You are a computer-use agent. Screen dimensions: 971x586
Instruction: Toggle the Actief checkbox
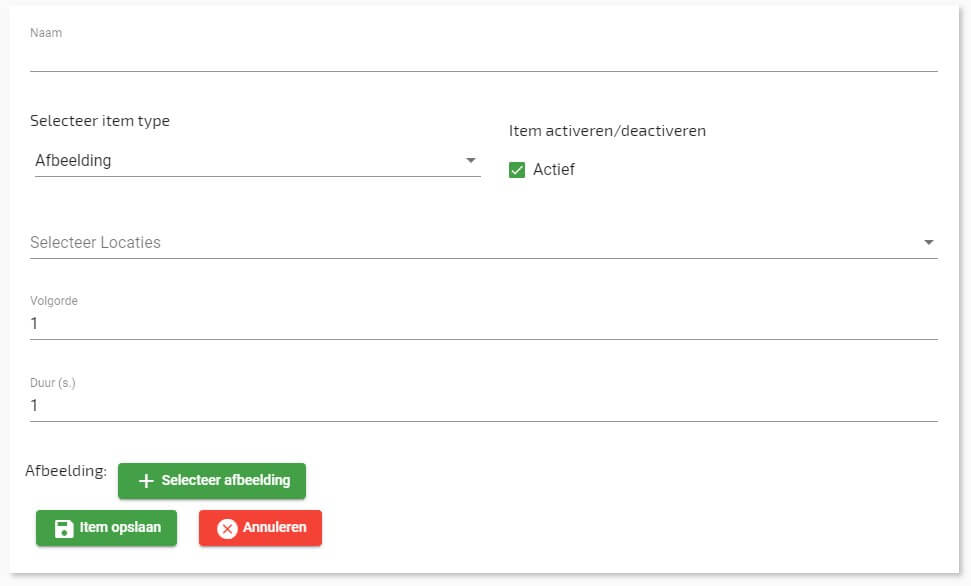517,170
